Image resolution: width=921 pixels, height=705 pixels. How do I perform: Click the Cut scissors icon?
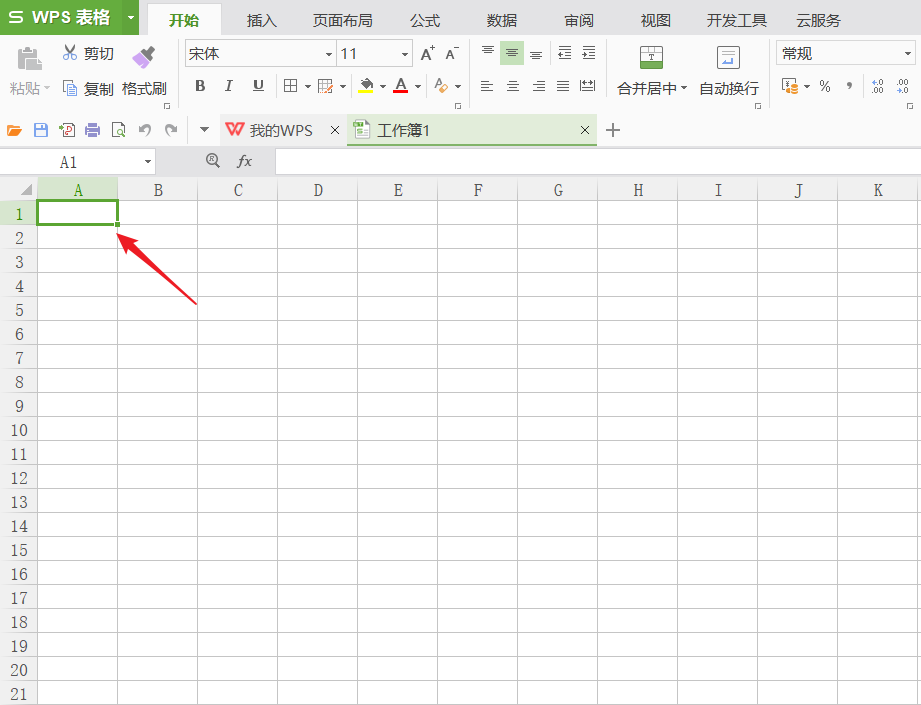pyautogui.click(x=70, y=53)
